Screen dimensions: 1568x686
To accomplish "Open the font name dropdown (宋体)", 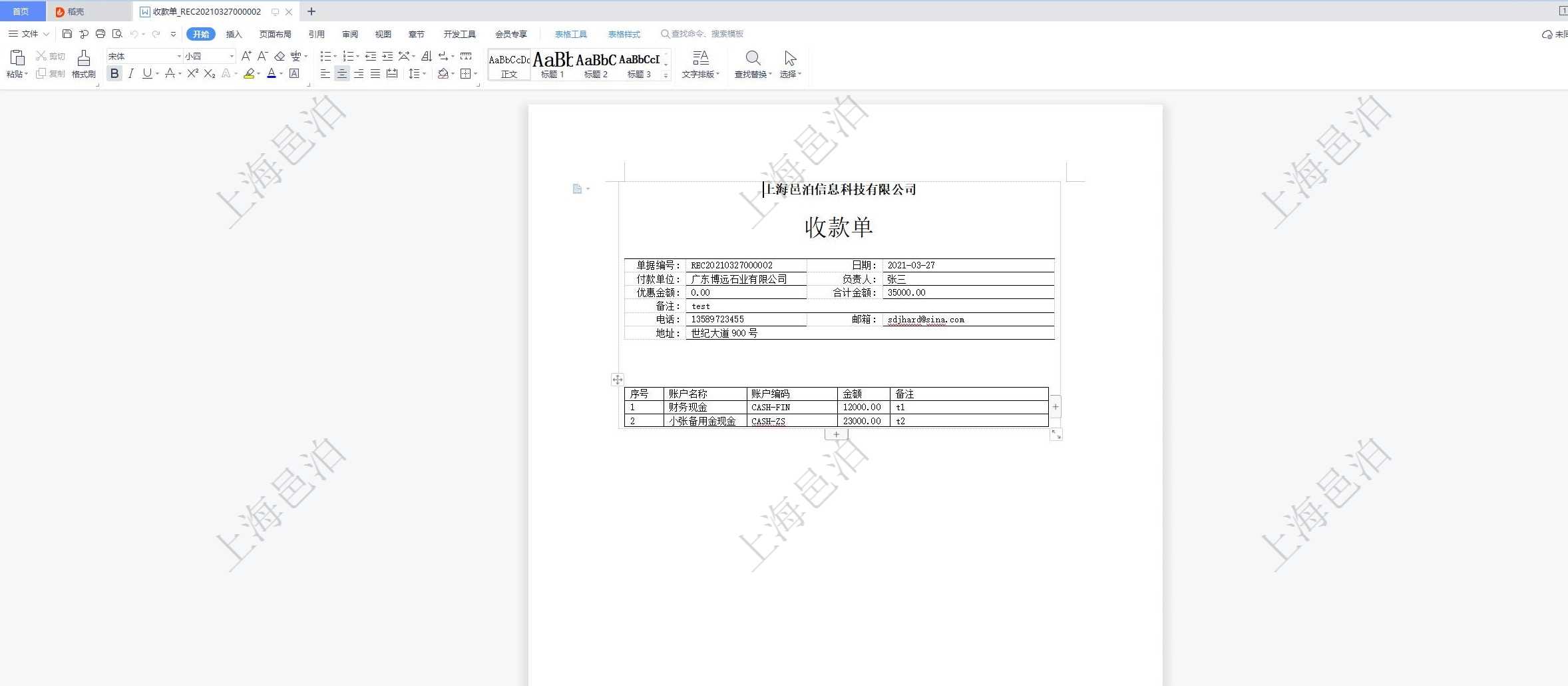I will [178, 57].
